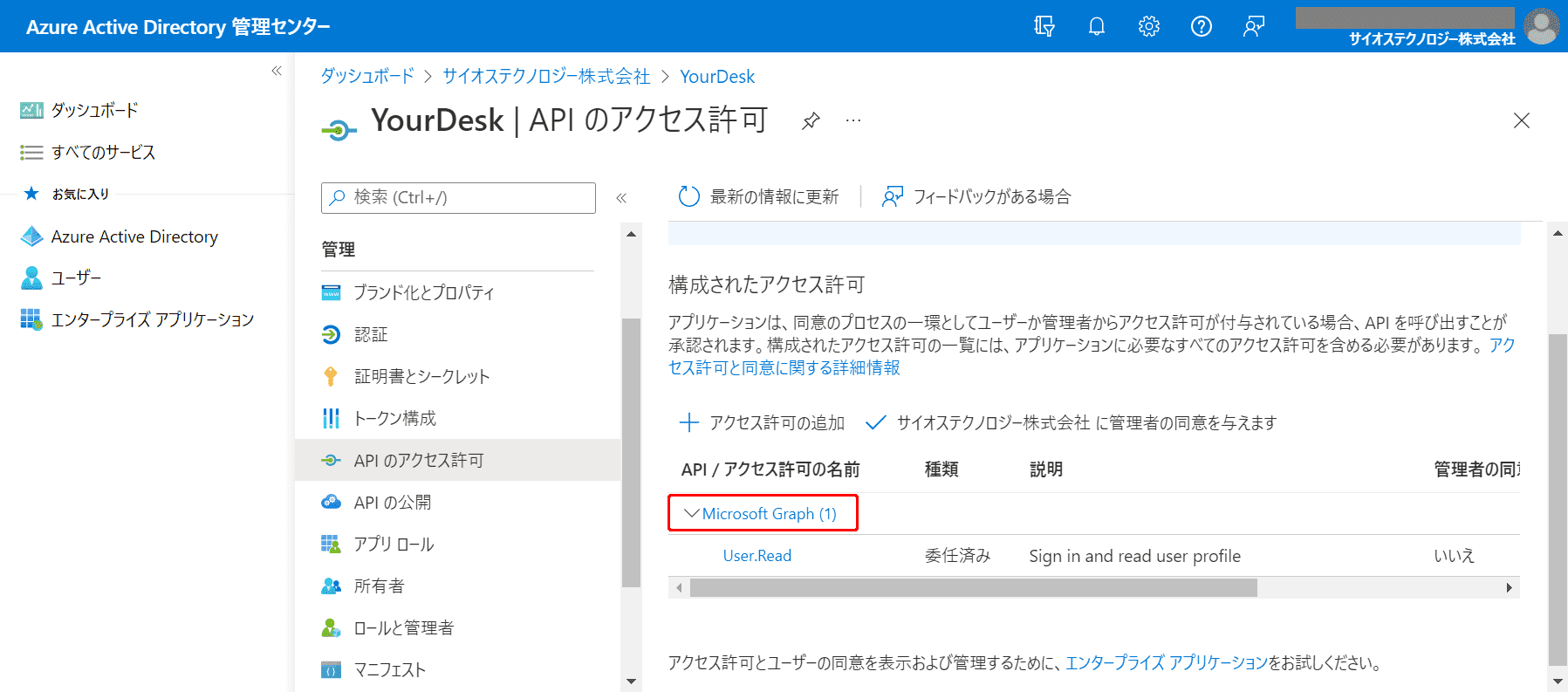
Task: Click the resource menu vertical scrollbar
Action: [x=631, y=453]
